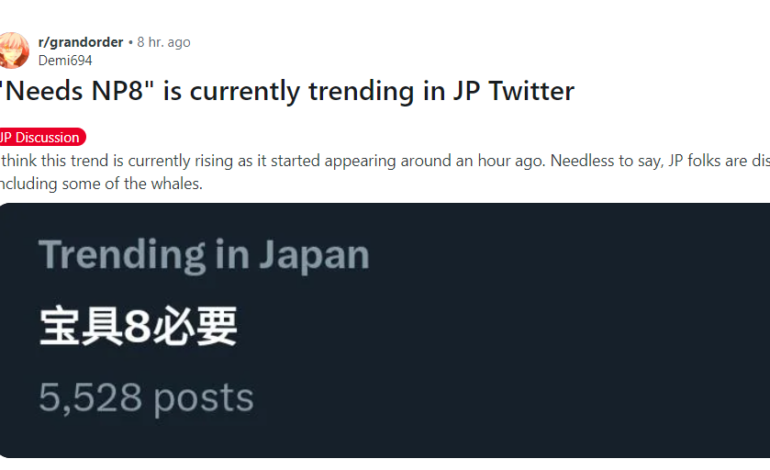The height and width of the screenshot is (470, 770).
Task: Open the r/grandorder subreddit link
Action: tap(80, 42)
